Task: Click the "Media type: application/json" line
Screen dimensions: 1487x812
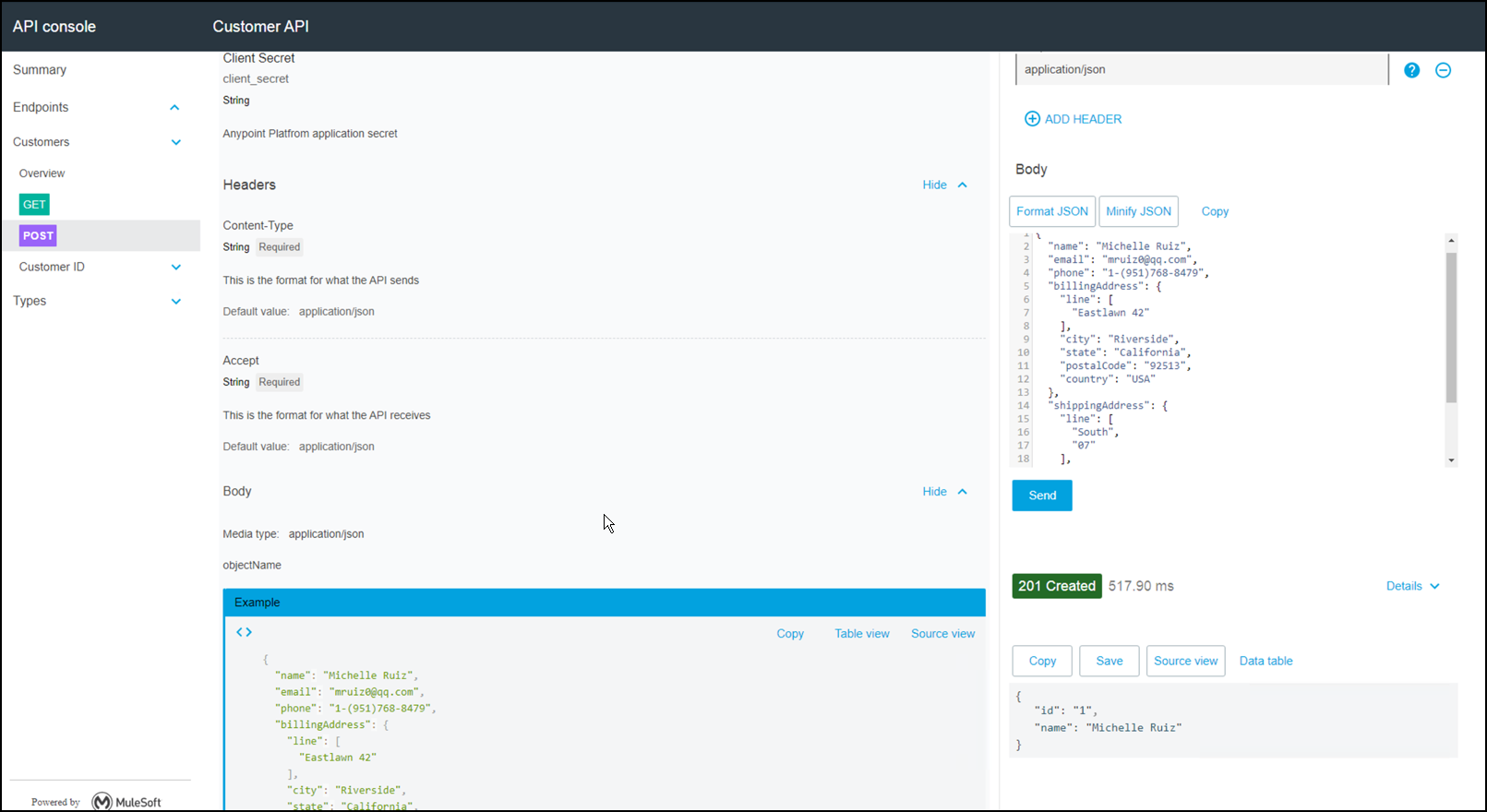Action: tap(294, 534)
